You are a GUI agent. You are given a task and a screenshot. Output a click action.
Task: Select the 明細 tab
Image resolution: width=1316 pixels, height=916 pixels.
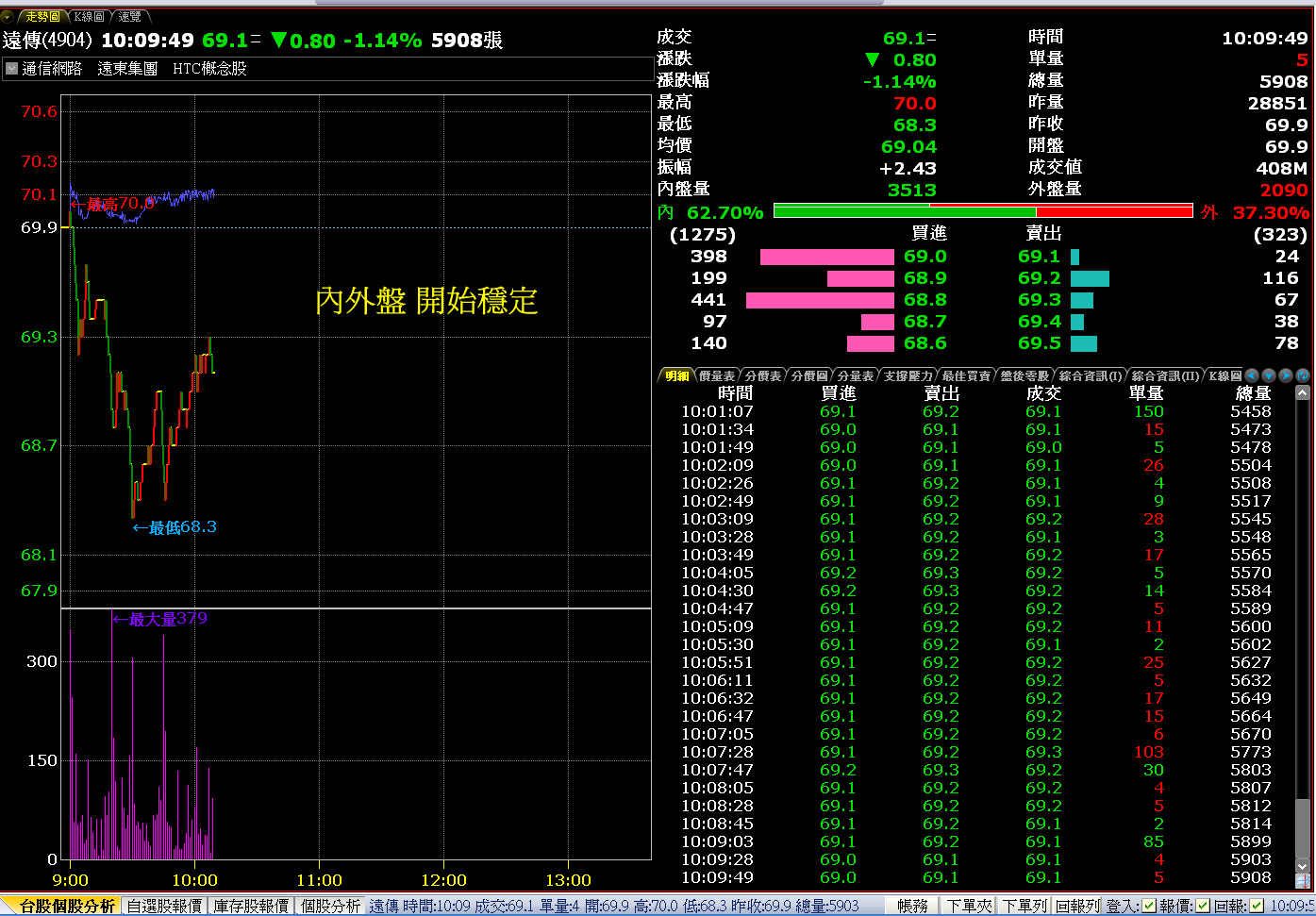click(x=676, y=375)
